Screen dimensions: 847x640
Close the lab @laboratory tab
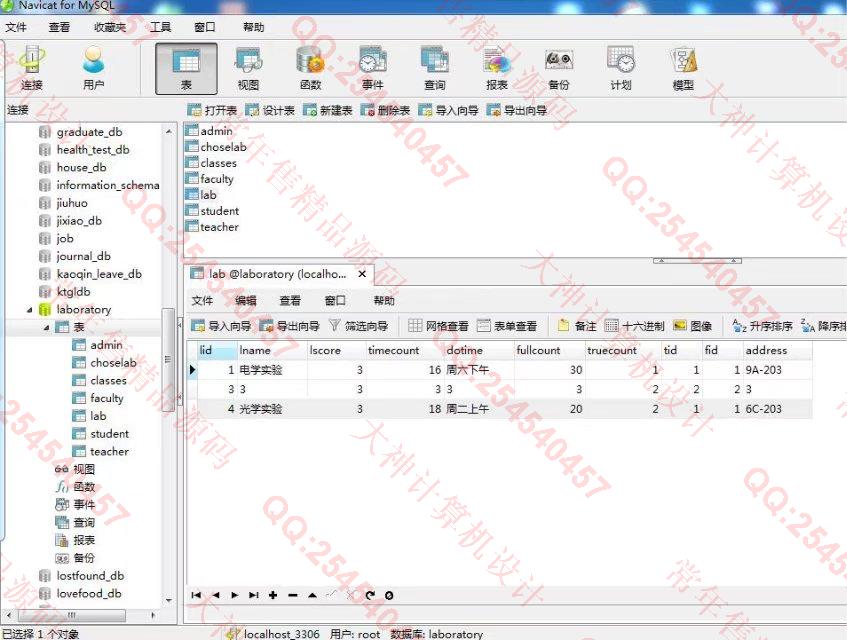362,274
